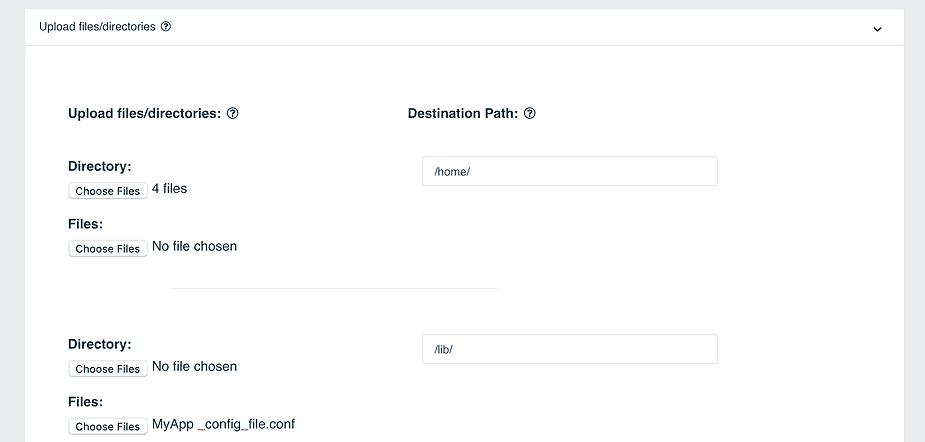925x442 pixels.
Task: Focus the /home/ destination path field
Action: 570,171
